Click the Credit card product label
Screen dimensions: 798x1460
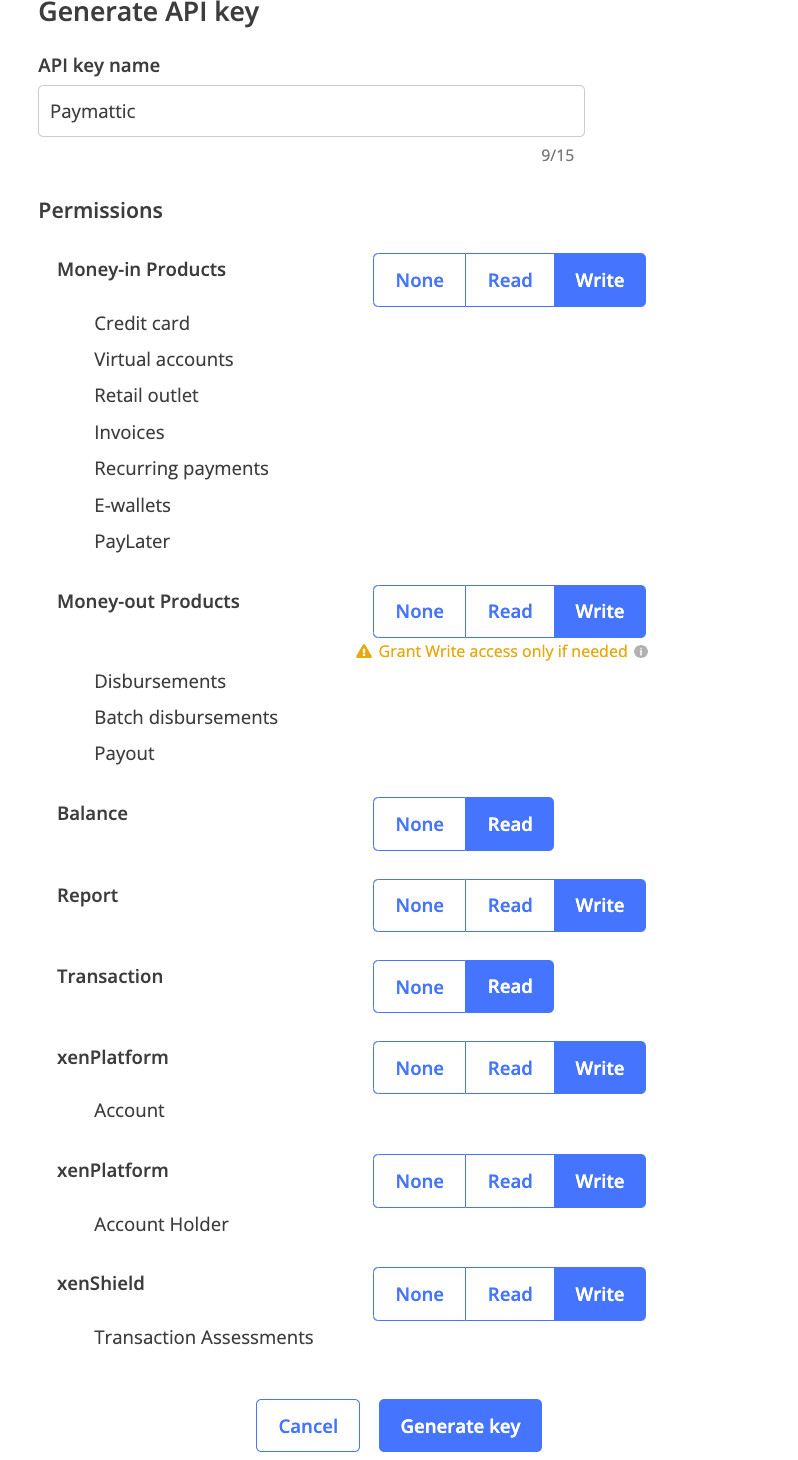(x=142, y=323)
